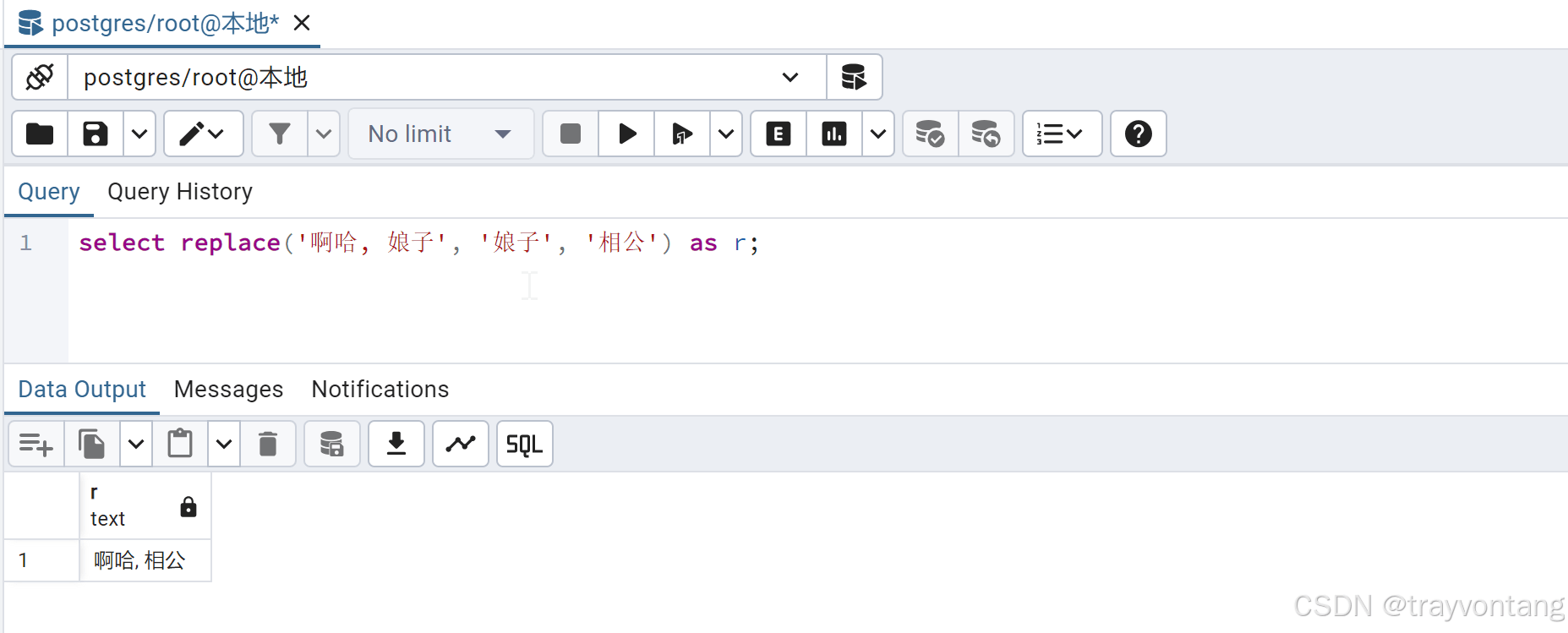Open the help question mark
1568x633 pixels.
click(x=1138, y=134)
